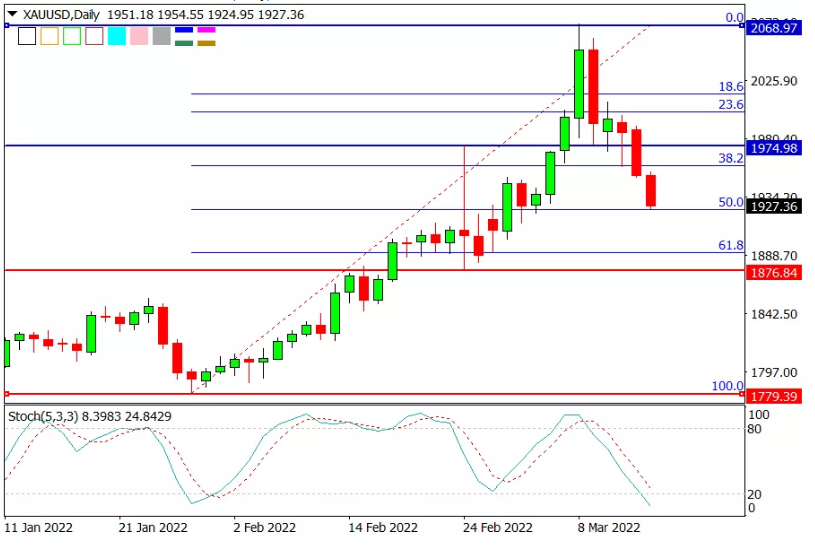
Task: Select the teal green line style bar
Action: click(184, 43)
